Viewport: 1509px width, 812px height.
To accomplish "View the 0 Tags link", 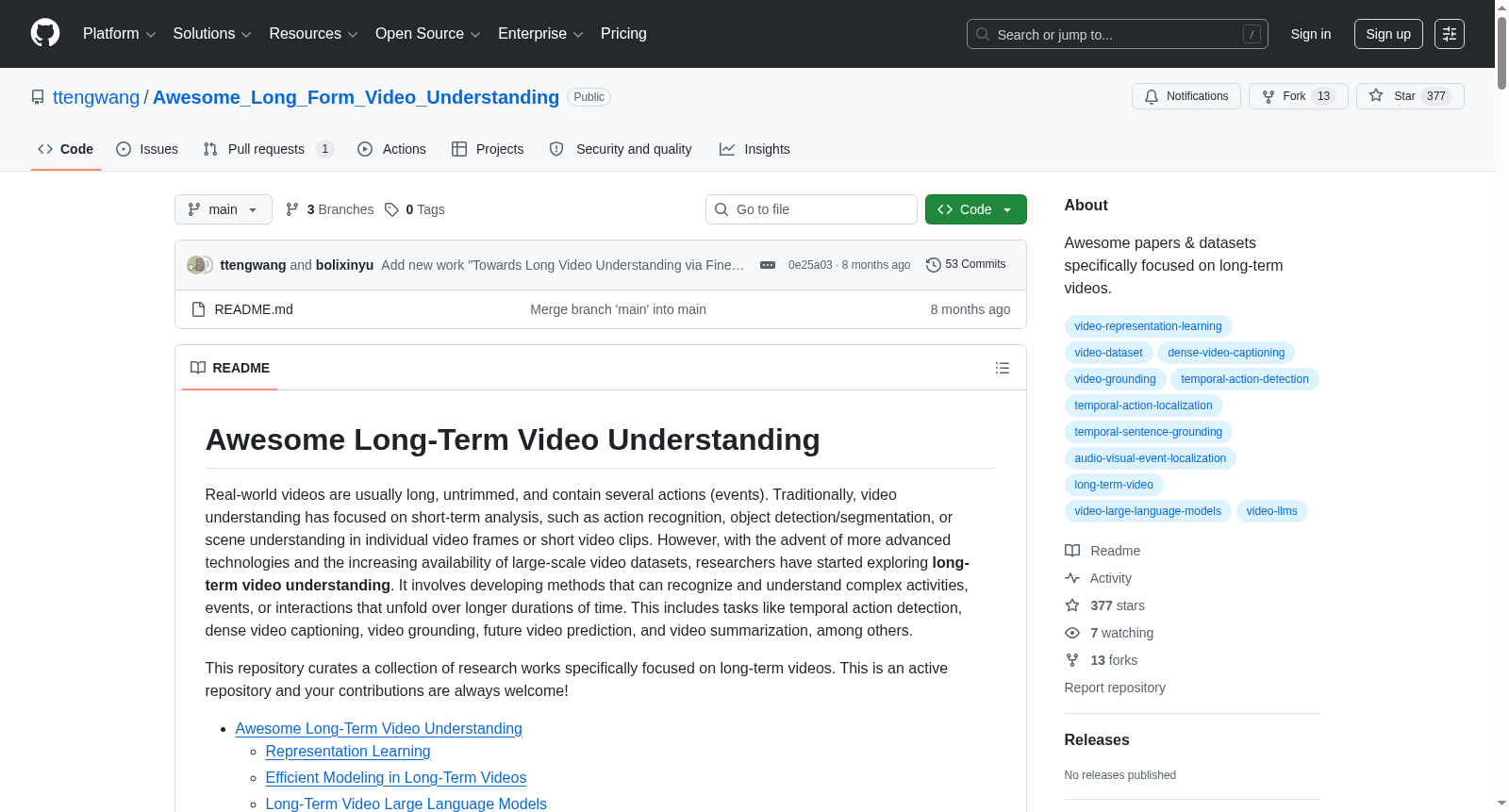I will [x=415, y=209].
